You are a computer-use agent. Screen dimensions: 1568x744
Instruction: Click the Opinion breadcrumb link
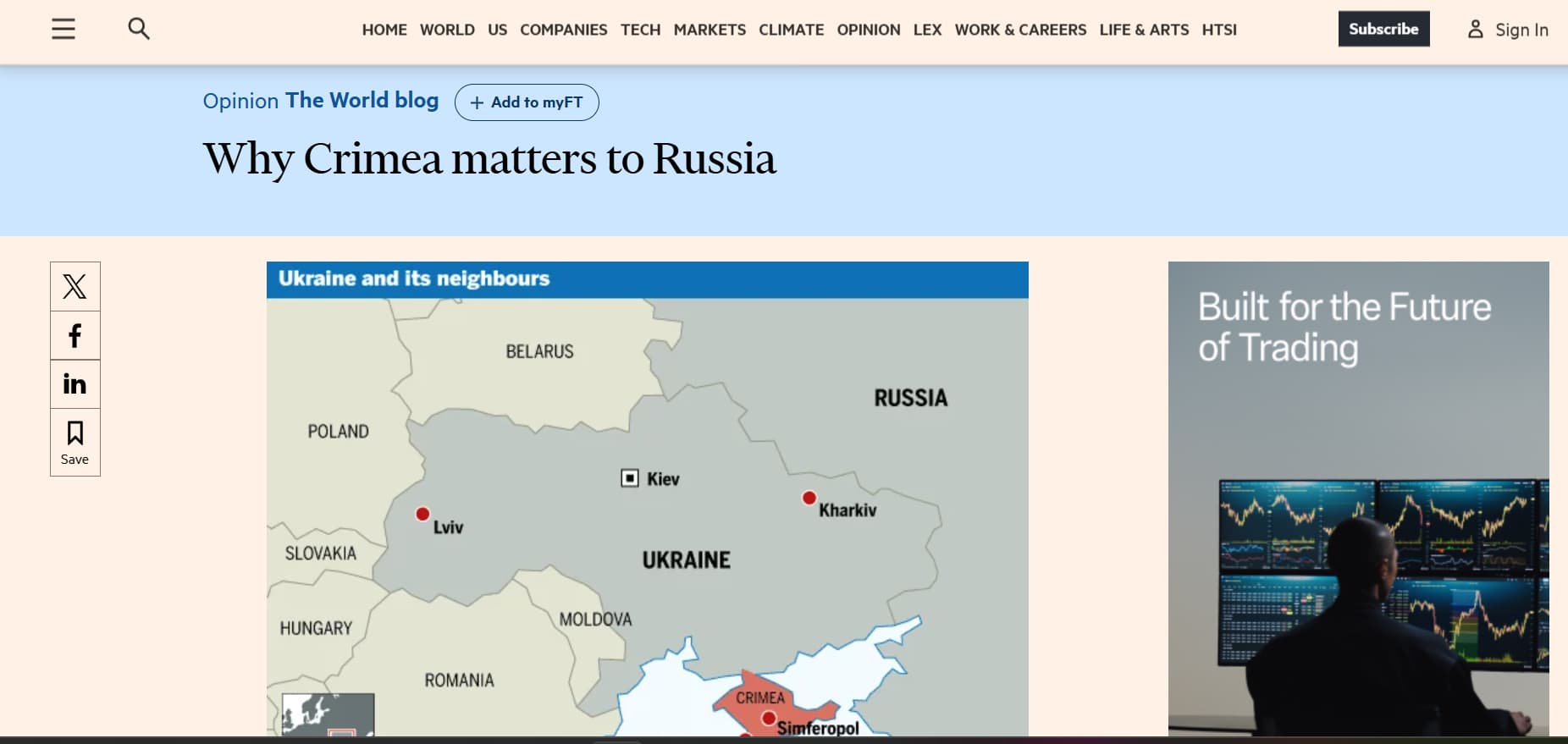pos(240,102)
